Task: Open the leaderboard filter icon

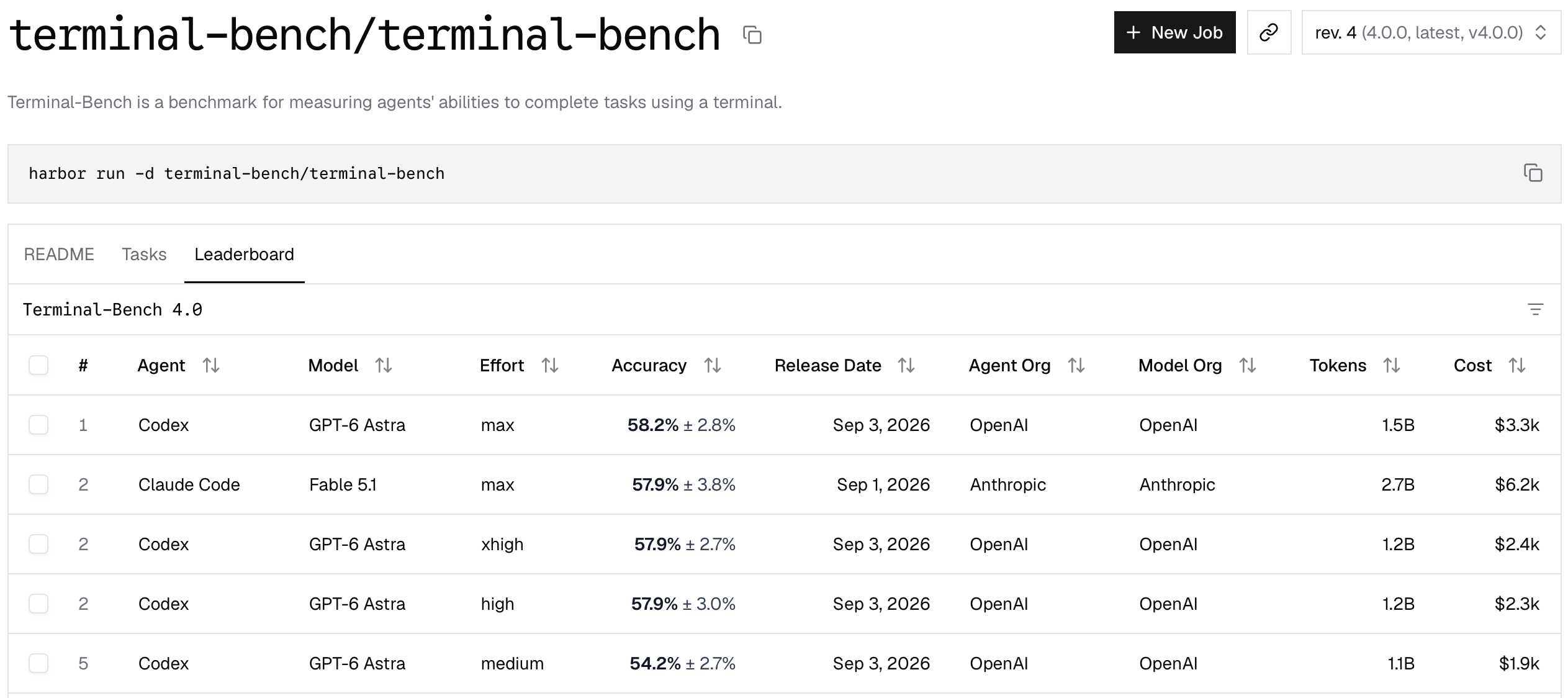Action: click(x=1535, y=309)
